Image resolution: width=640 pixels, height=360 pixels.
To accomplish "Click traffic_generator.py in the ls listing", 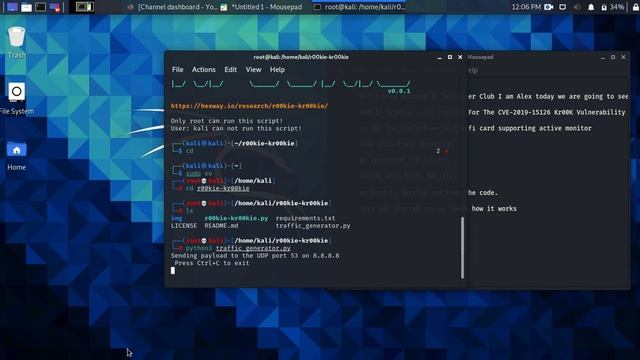I will click(x=313, y=225).
